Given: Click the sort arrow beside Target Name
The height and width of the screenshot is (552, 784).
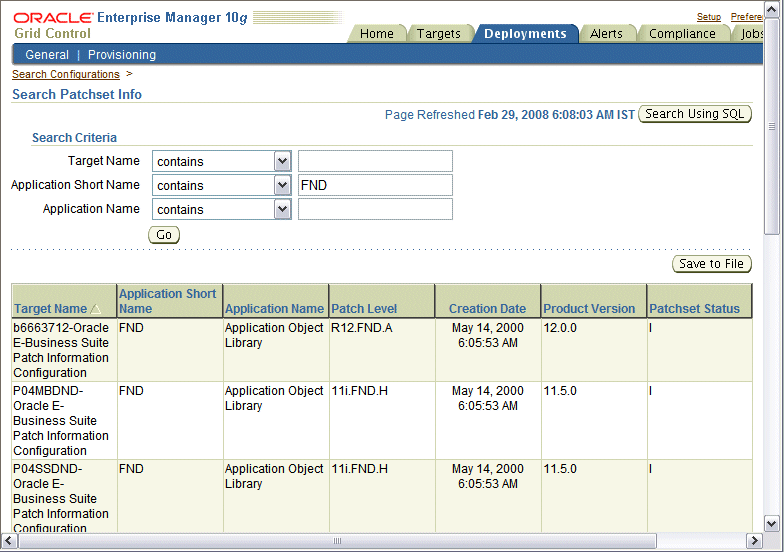Looking at the screenshot, I should 96,309.
